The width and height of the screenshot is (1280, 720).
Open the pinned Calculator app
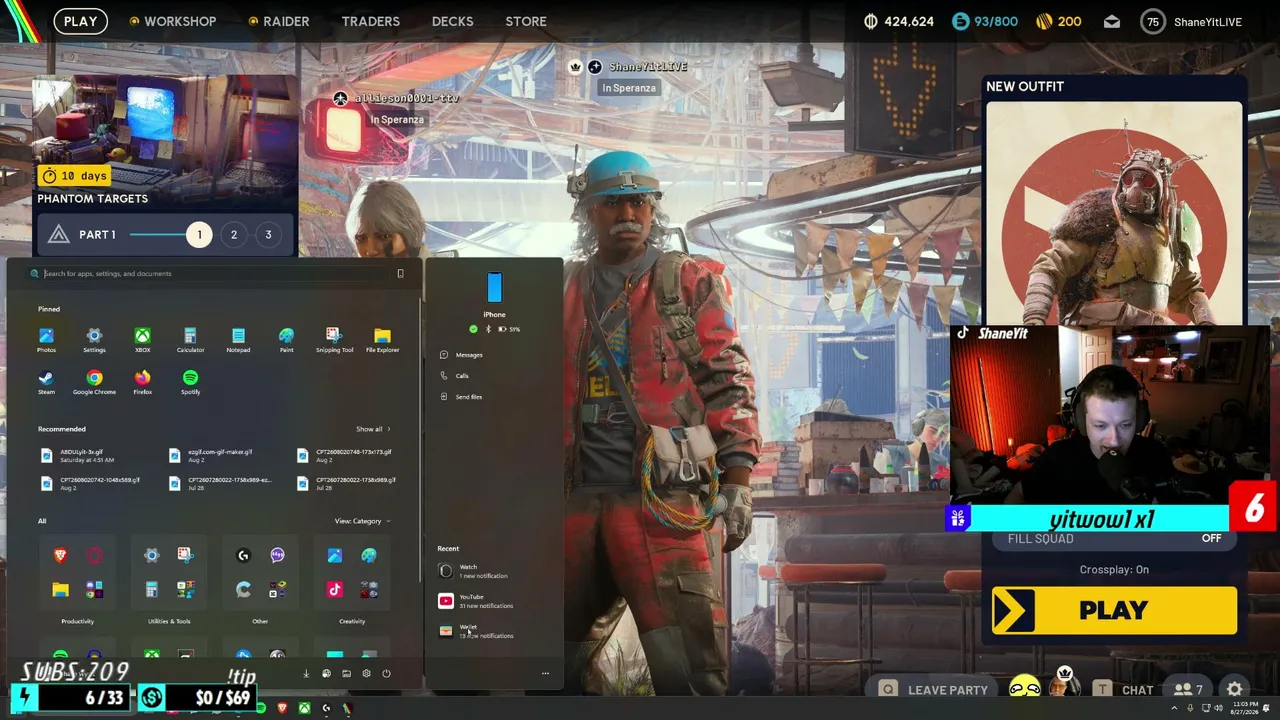coord(190,339)
